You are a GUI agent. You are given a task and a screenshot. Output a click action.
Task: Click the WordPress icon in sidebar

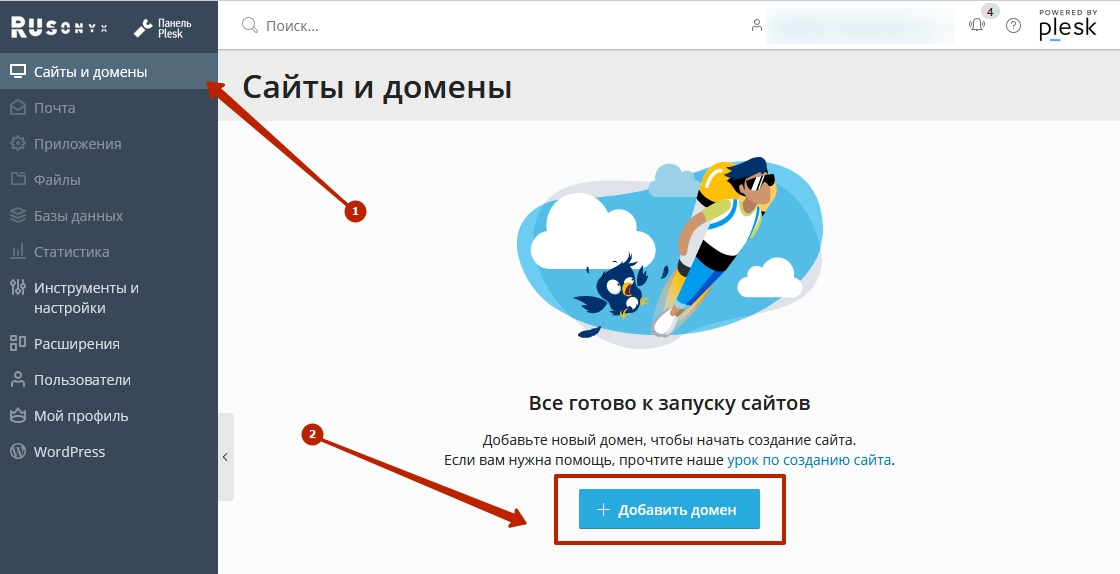point(18,451)
